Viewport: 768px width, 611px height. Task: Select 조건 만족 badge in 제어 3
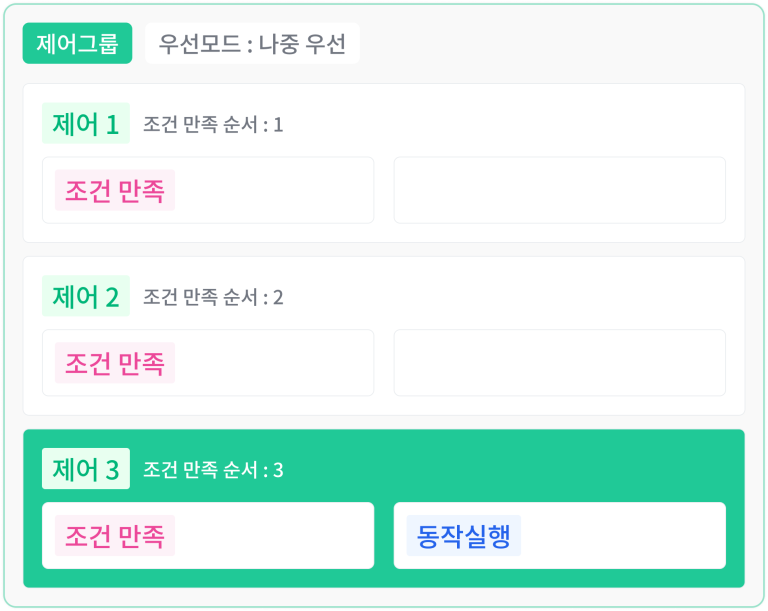pyautogui.click(x=115, y=536)
